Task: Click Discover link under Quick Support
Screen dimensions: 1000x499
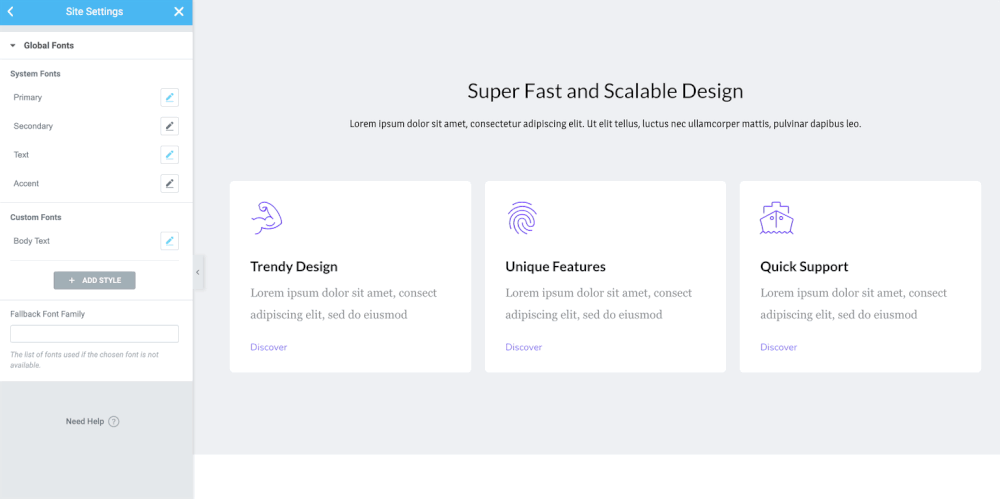Action: (x=779, y=347)
